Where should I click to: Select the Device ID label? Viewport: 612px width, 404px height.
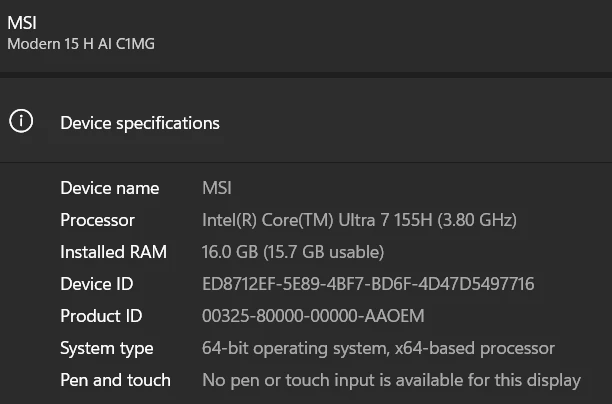click(96, 284)
